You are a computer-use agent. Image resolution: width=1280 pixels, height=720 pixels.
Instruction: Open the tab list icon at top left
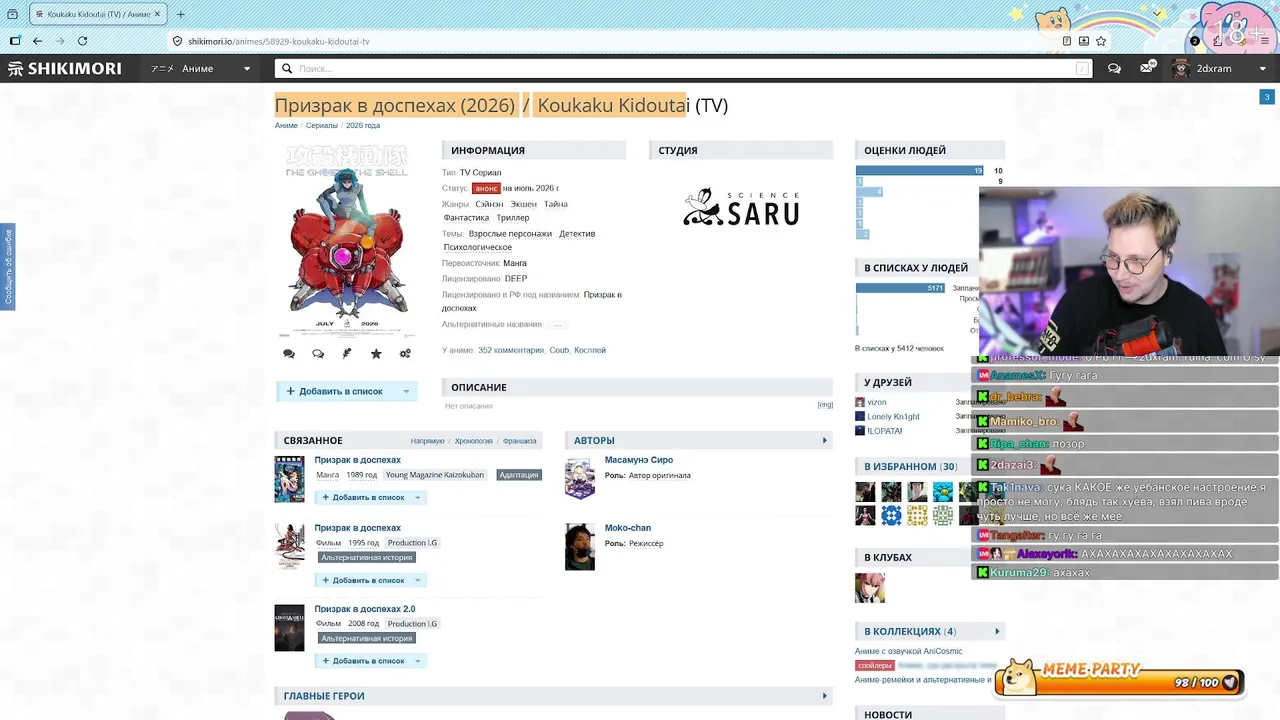(x=12, y=14)
